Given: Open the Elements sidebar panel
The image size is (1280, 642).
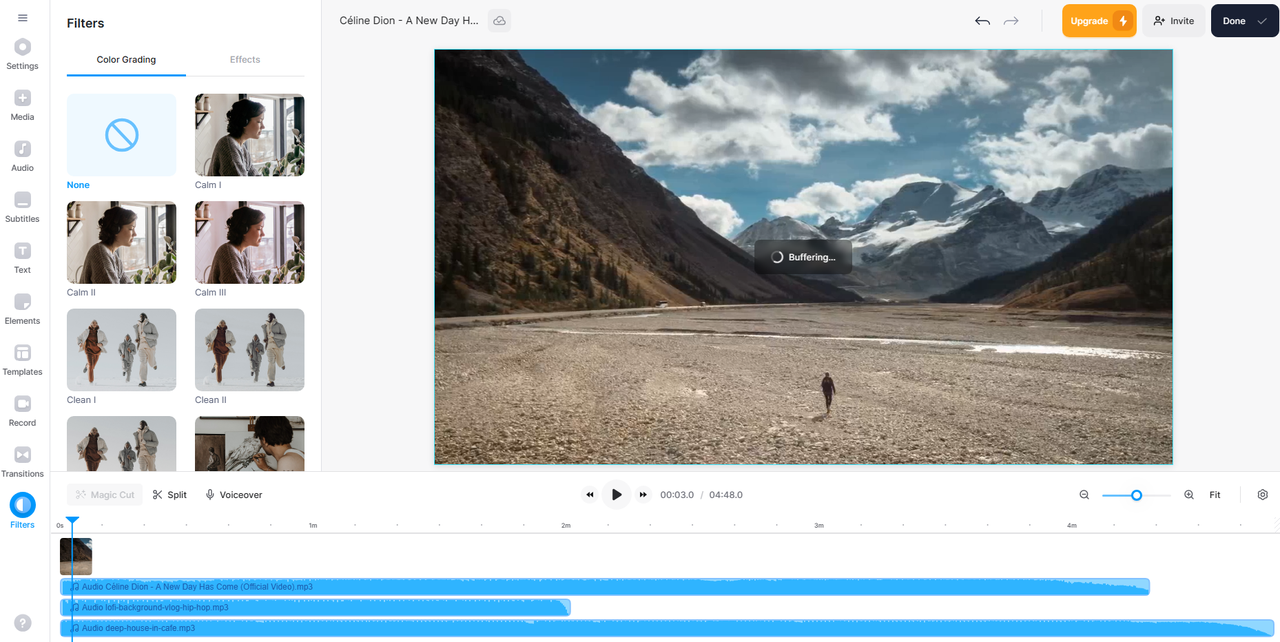Looking at the screenshot, I should click(22, 309).
